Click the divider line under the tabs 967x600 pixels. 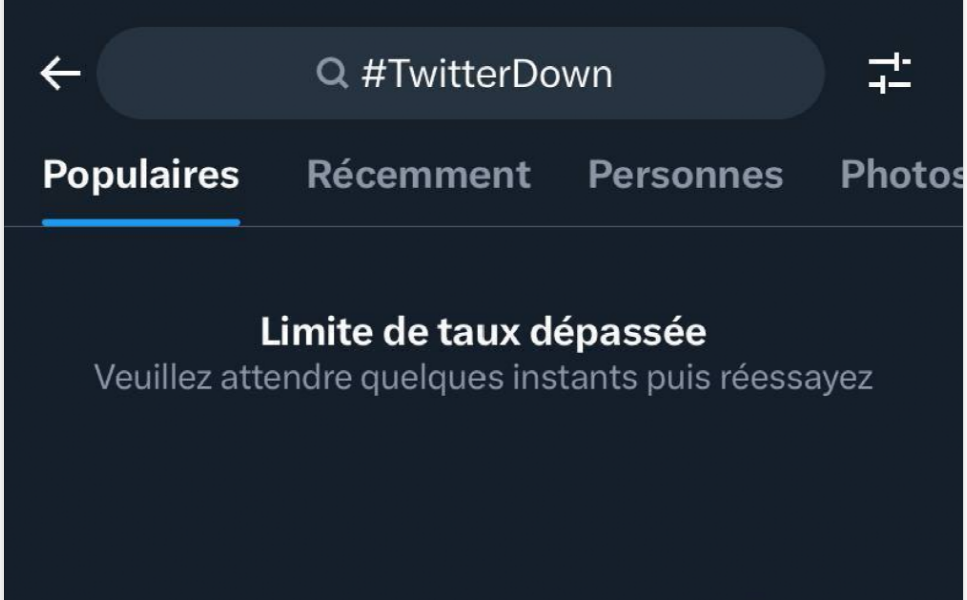(600, 227)
